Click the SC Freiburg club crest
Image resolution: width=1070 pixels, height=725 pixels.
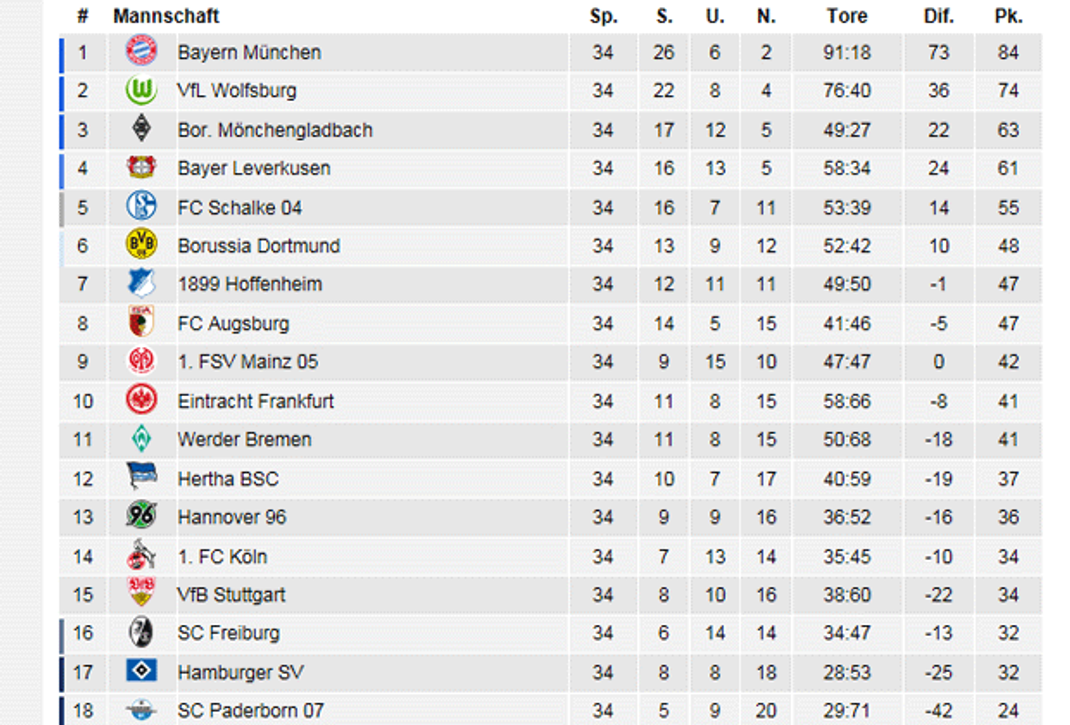pos(141,632)
